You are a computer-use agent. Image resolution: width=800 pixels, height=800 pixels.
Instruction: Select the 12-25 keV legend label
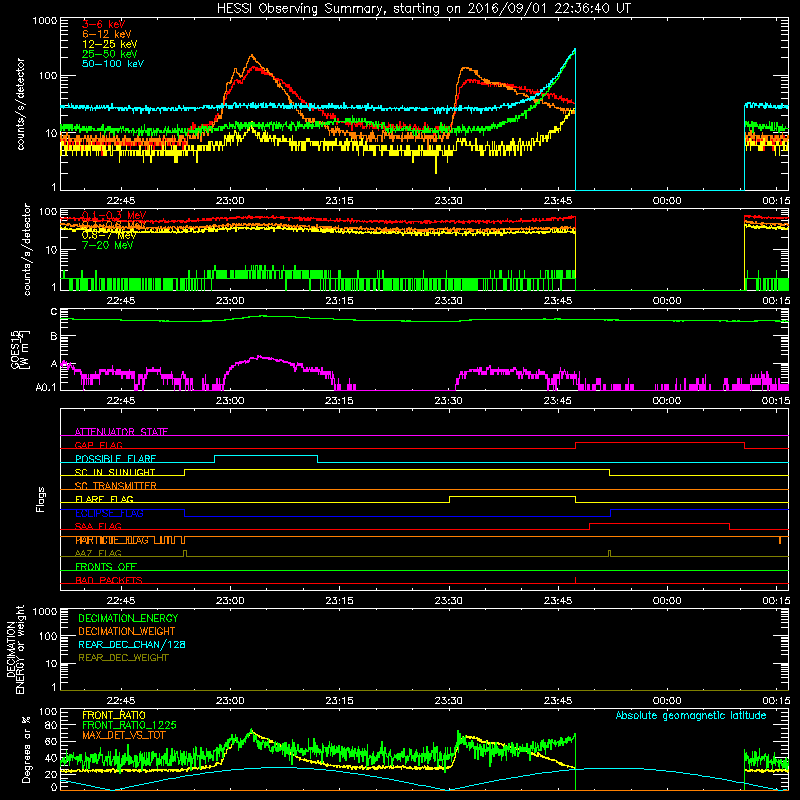click(x=109, y=44)
